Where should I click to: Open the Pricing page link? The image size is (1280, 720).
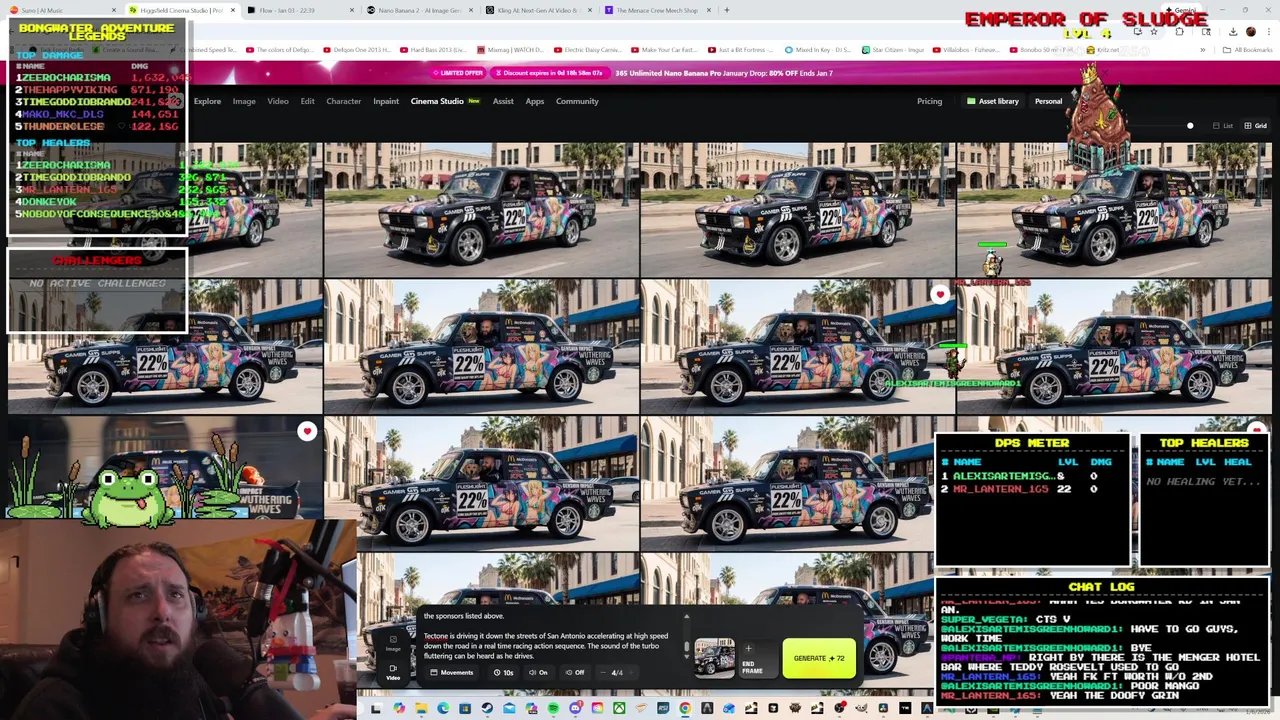point(929,101)
